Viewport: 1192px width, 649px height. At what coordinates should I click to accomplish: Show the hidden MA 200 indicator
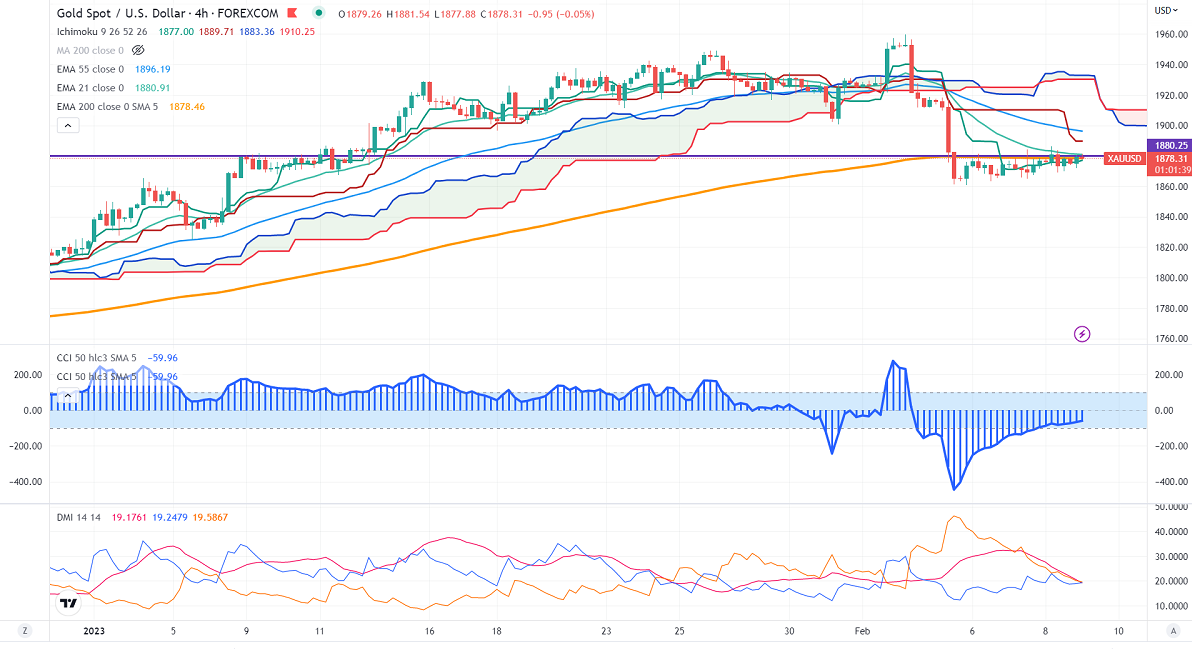[x=139, y=49]
